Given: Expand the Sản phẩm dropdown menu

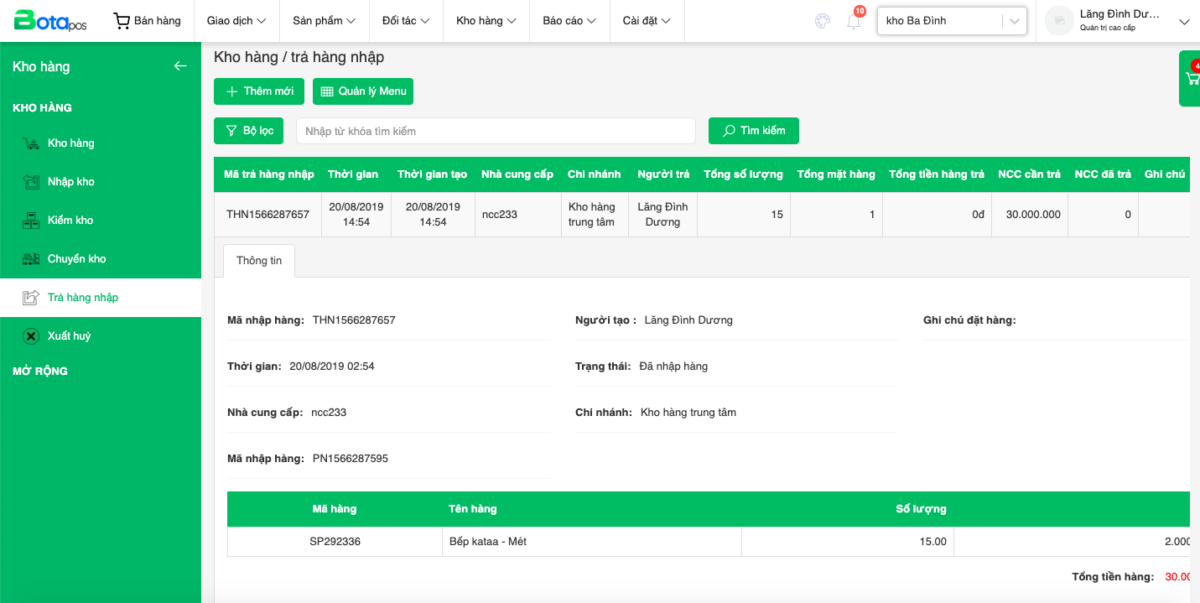Looking at the screenshot, I should (324, 21).
